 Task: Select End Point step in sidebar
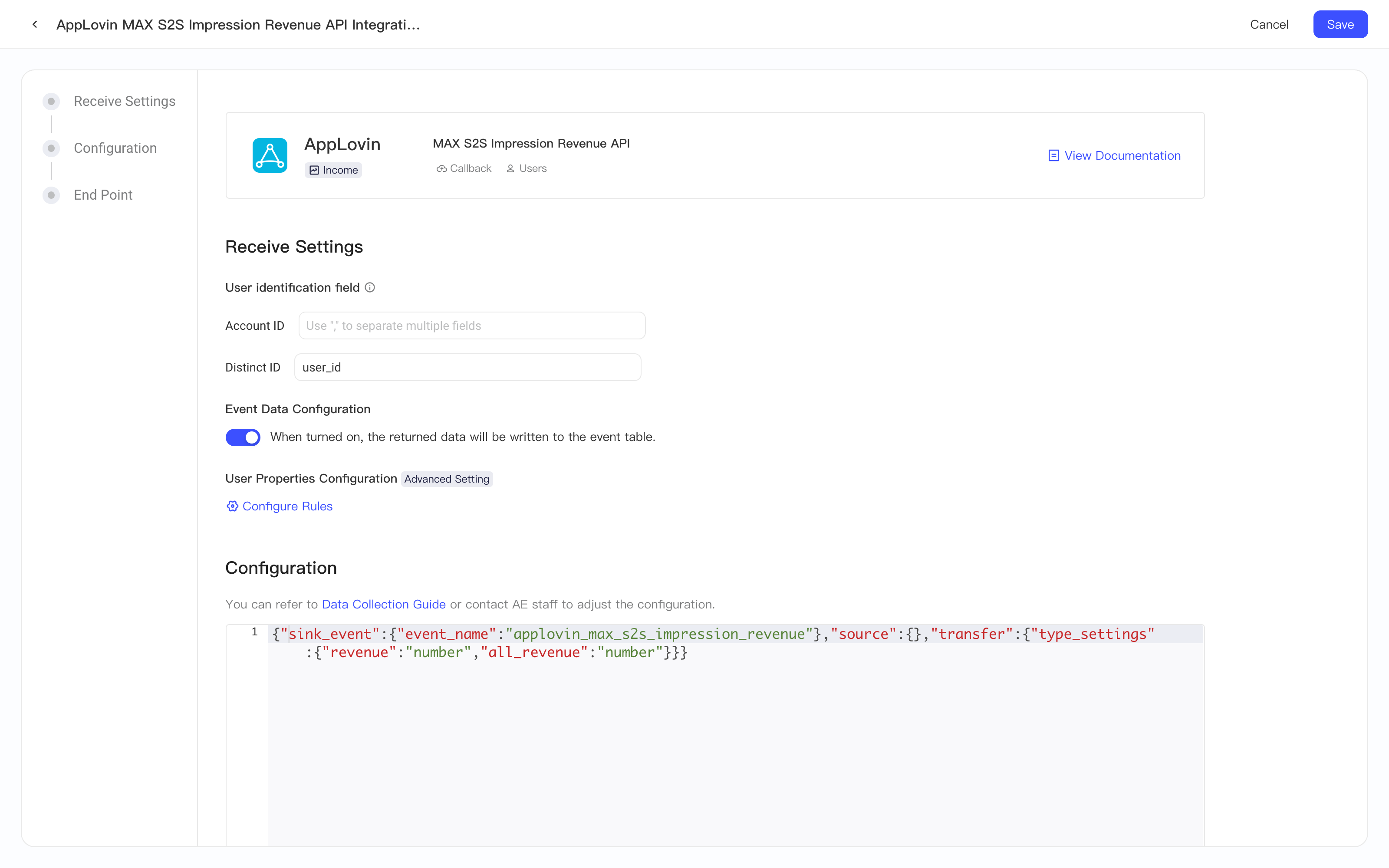pos(103,194)
